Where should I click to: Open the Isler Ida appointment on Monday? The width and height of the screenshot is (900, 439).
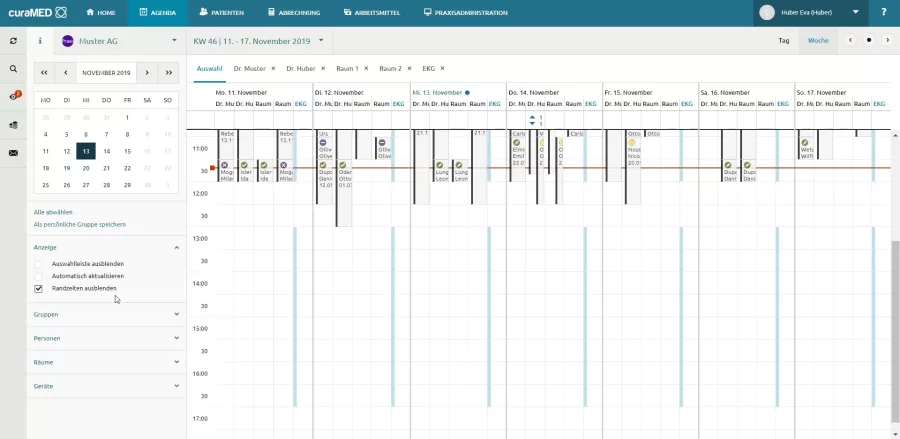246,172
